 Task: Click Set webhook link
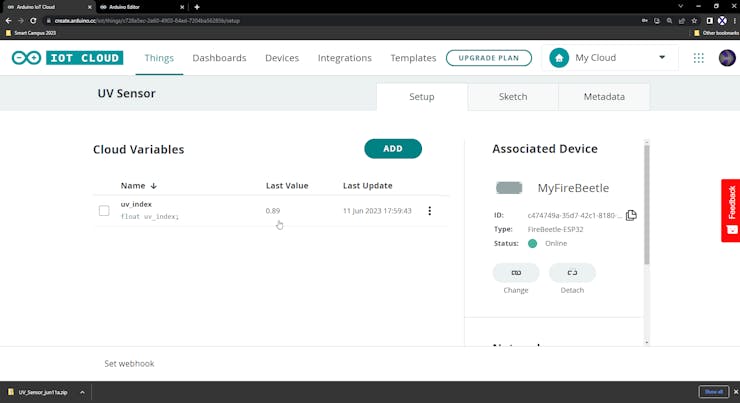pos(129,363)
